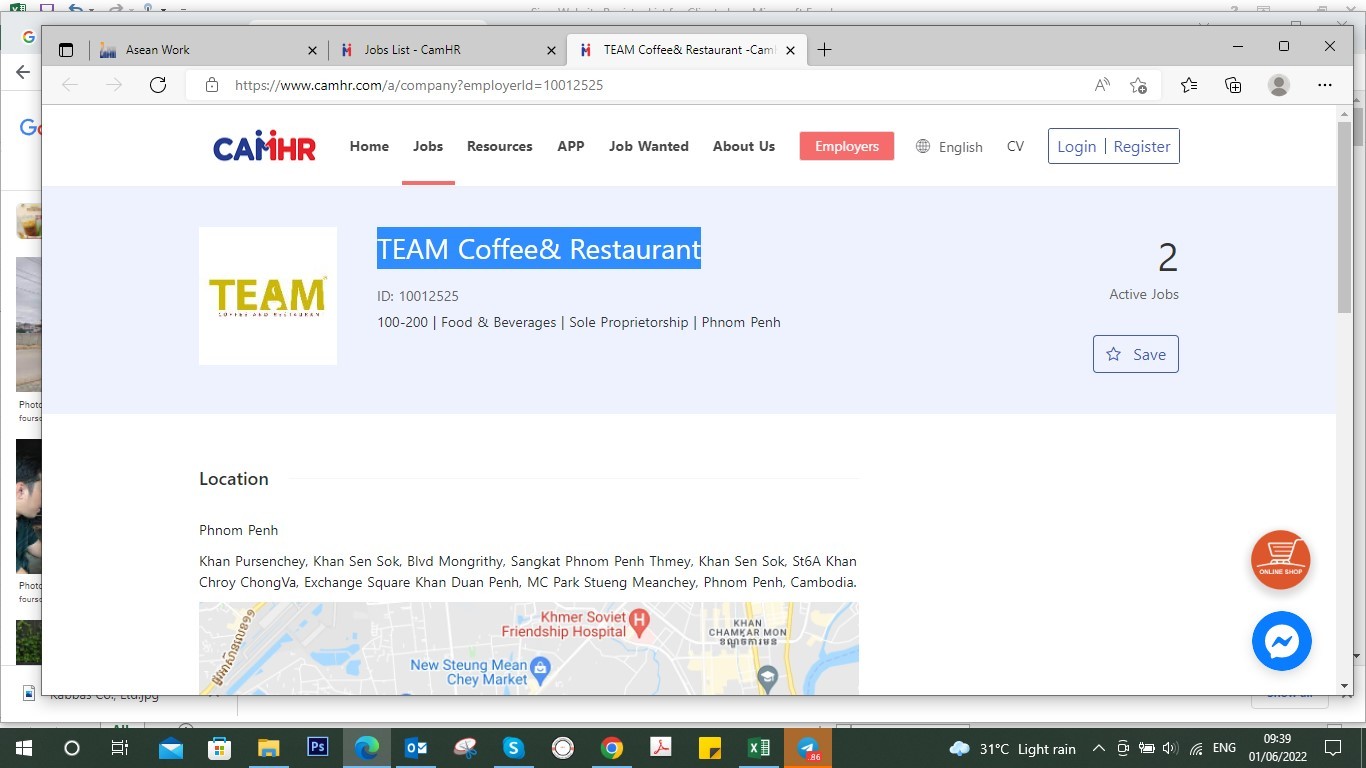Switch to the Asean Work tab

pos(157,50)
